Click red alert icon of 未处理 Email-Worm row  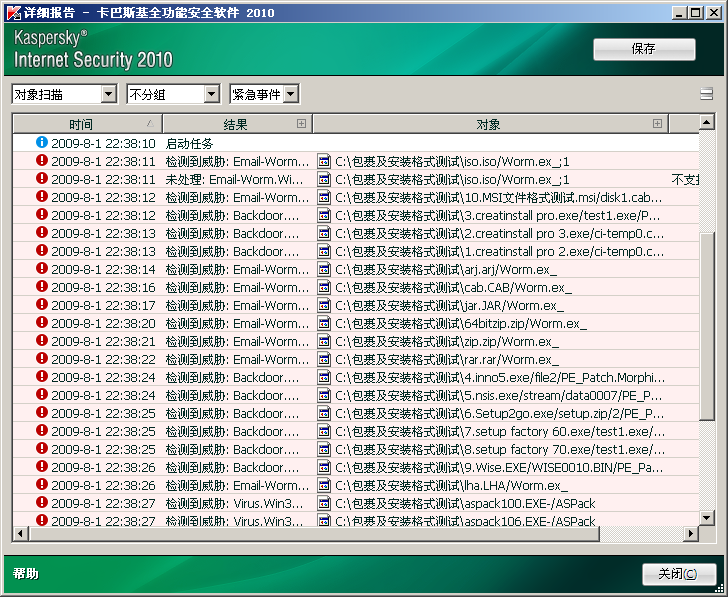tap(42, 178)
